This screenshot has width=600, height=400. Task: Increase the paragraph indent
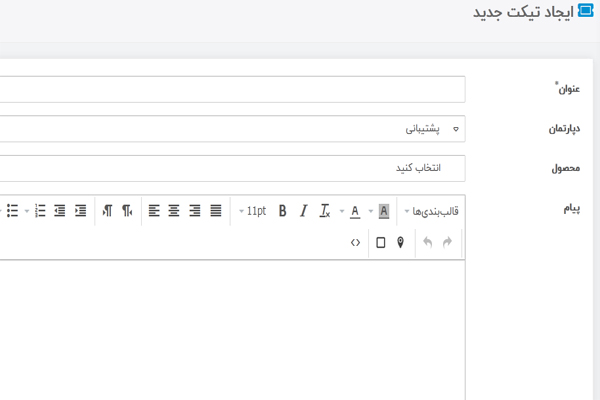80,211
